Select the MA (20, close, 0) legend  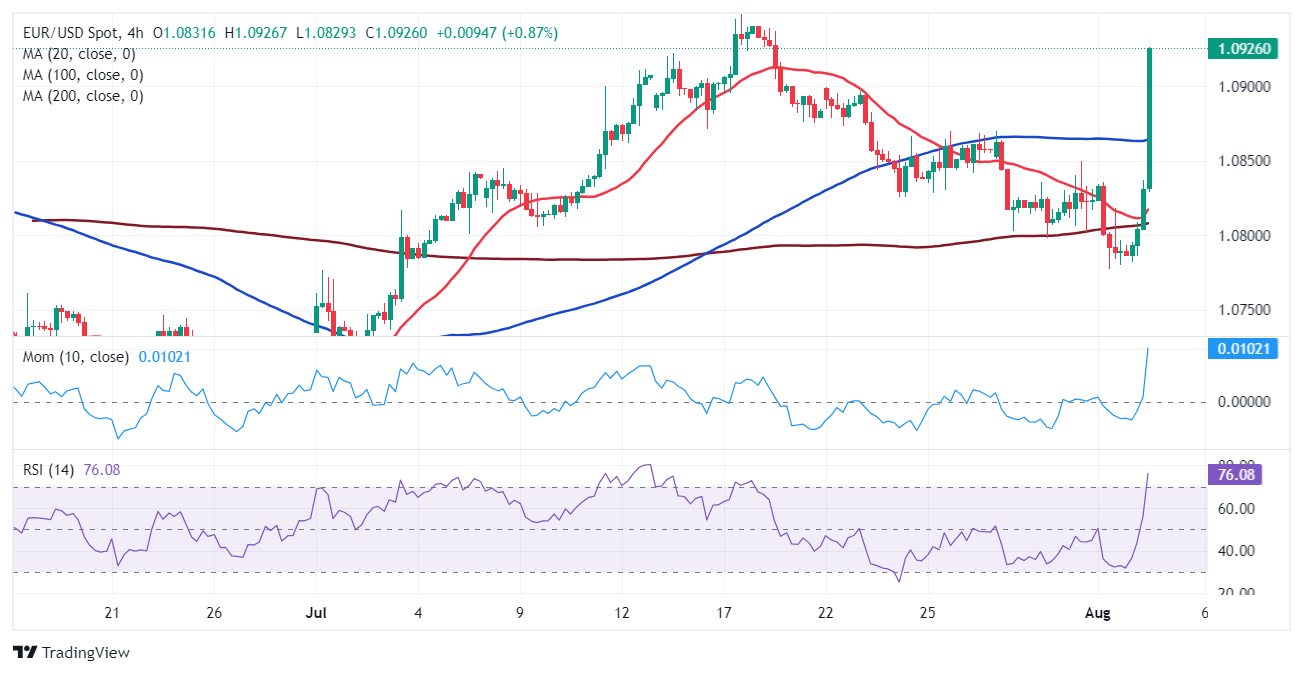(79, 54)
